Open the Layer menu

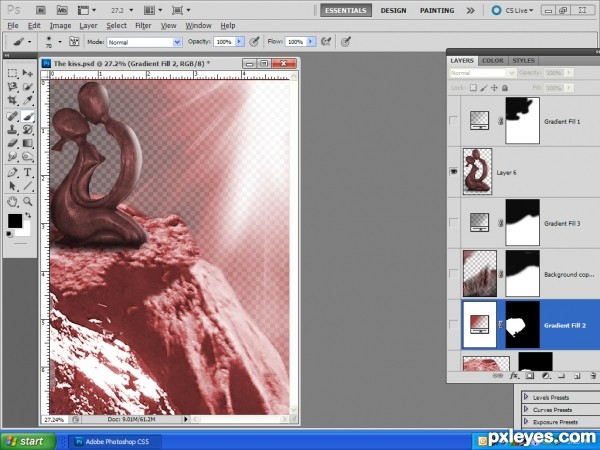tap(88, 26)
